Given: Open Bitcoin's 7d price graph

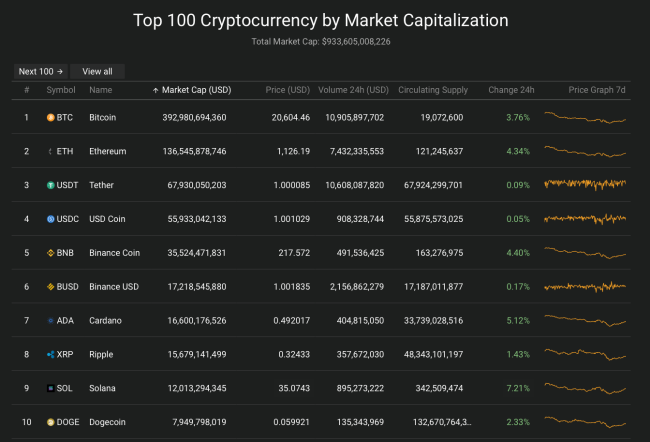Looking at the screenshot, I should coord(585,118).
